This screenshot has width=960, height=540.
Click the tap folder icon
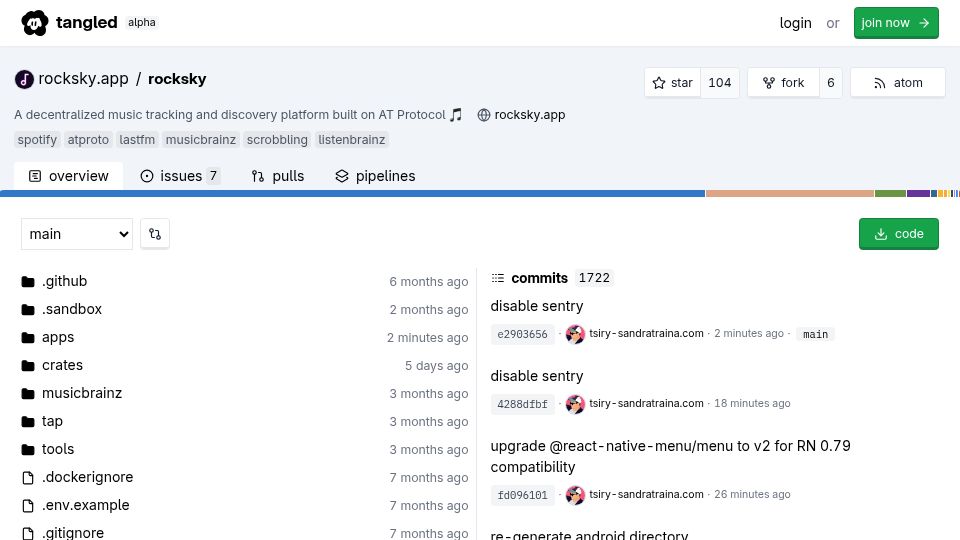tap(28, 422)
